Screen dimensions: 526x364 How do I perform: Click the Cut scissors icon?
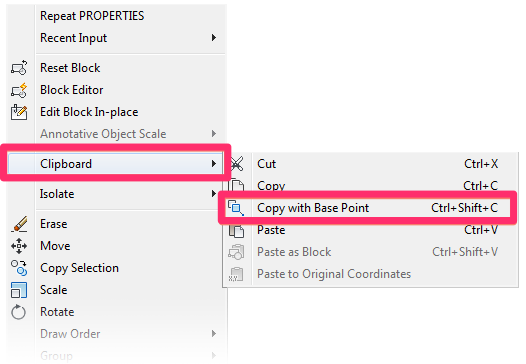tap(237, 164)
